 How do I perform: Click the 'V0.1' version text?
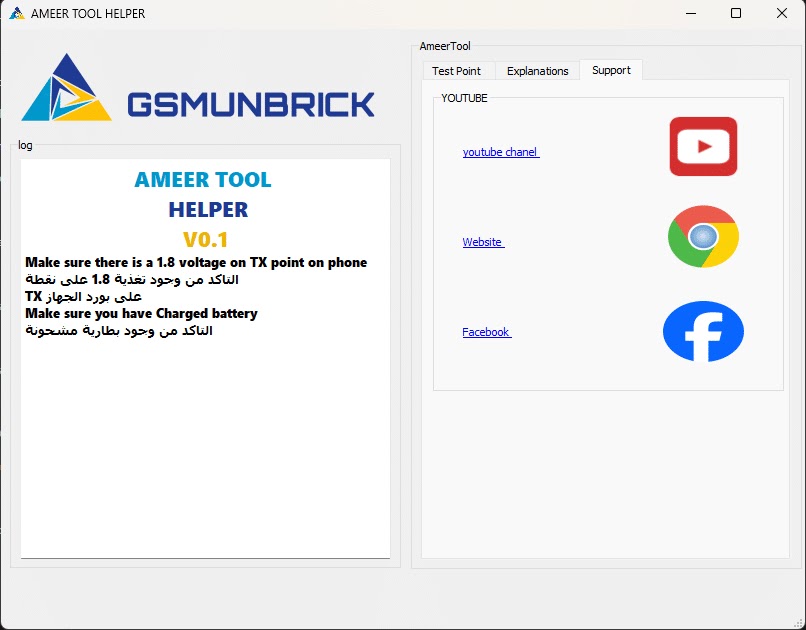[x=206, y=239]
